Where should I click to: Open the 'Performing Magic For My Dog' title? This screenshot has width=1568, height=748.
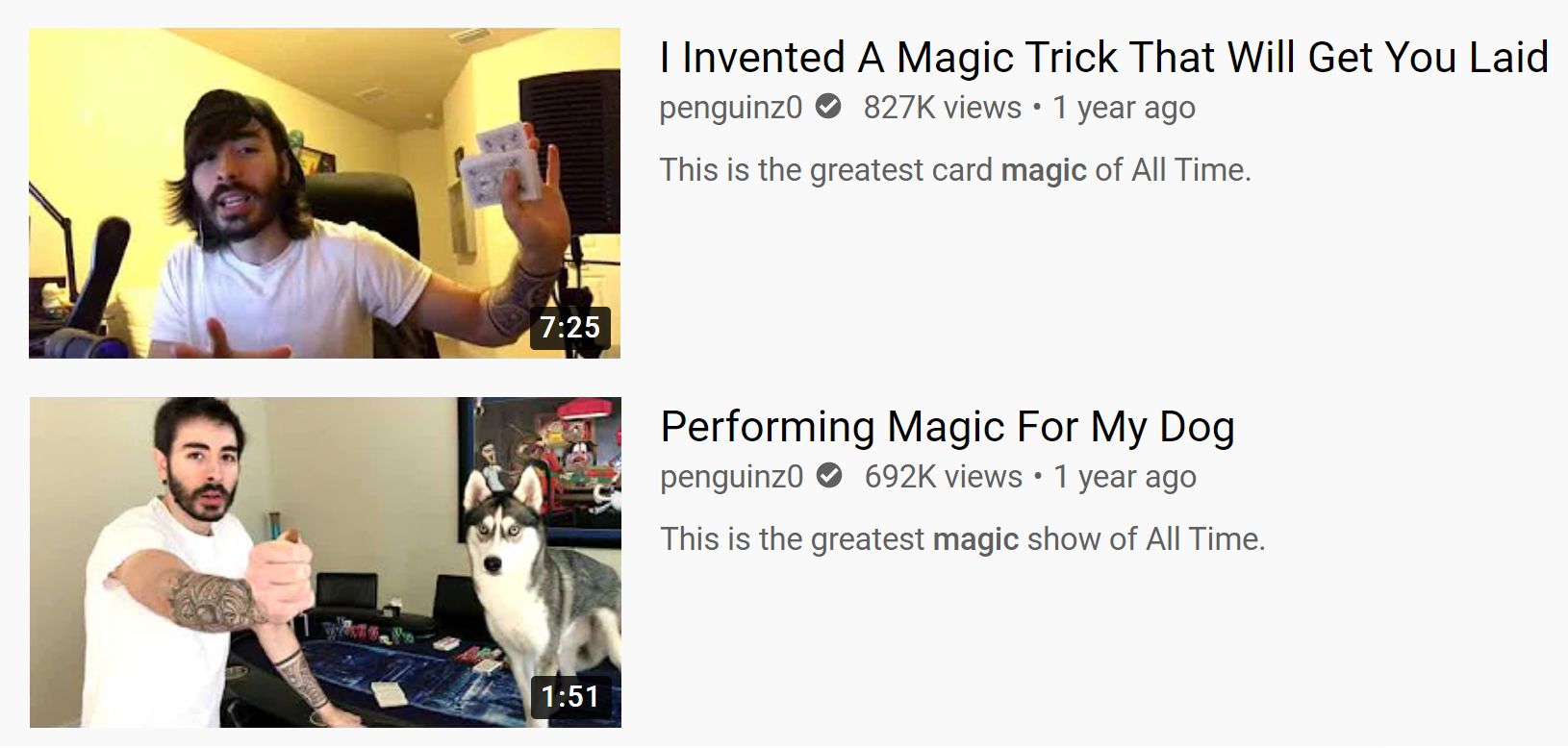pos(948,426)
